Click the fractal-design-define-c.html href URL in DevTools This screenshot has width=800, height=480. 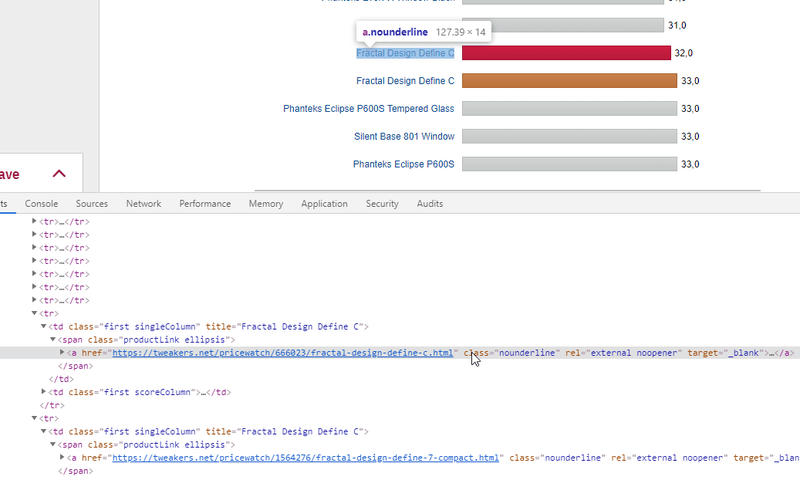[x=284, y=353]
